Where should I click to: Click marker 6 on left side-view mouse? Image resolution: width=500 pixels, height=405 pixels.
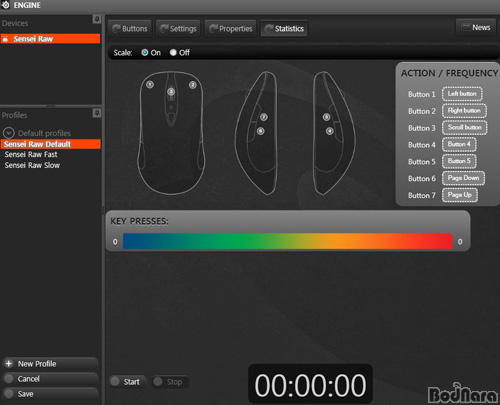click(x=261, y=131)
